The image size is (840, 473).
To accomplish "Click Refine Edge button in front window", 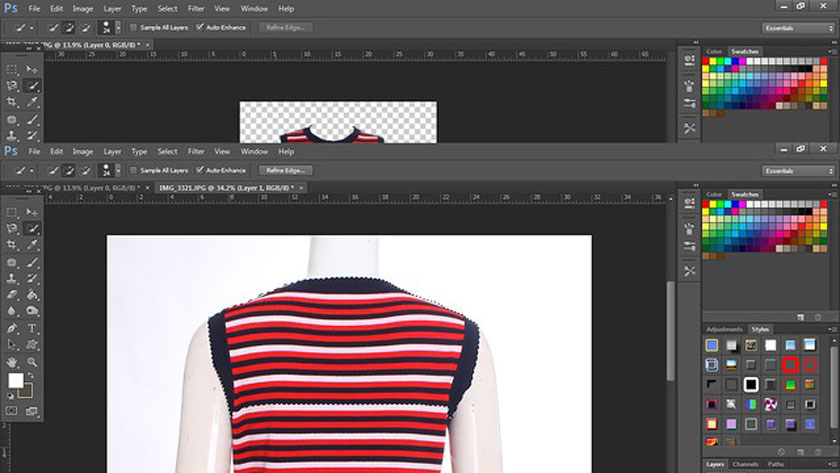I will point(286,170).
